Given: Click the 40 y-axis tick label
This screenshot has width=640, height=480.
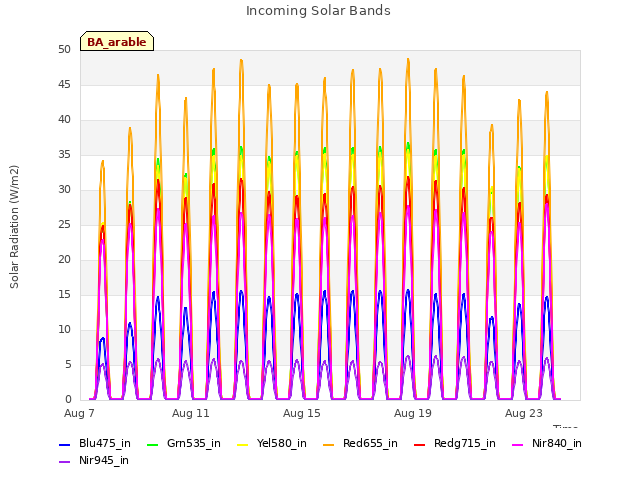Looking at the screenshot, I should pos(64,120).
